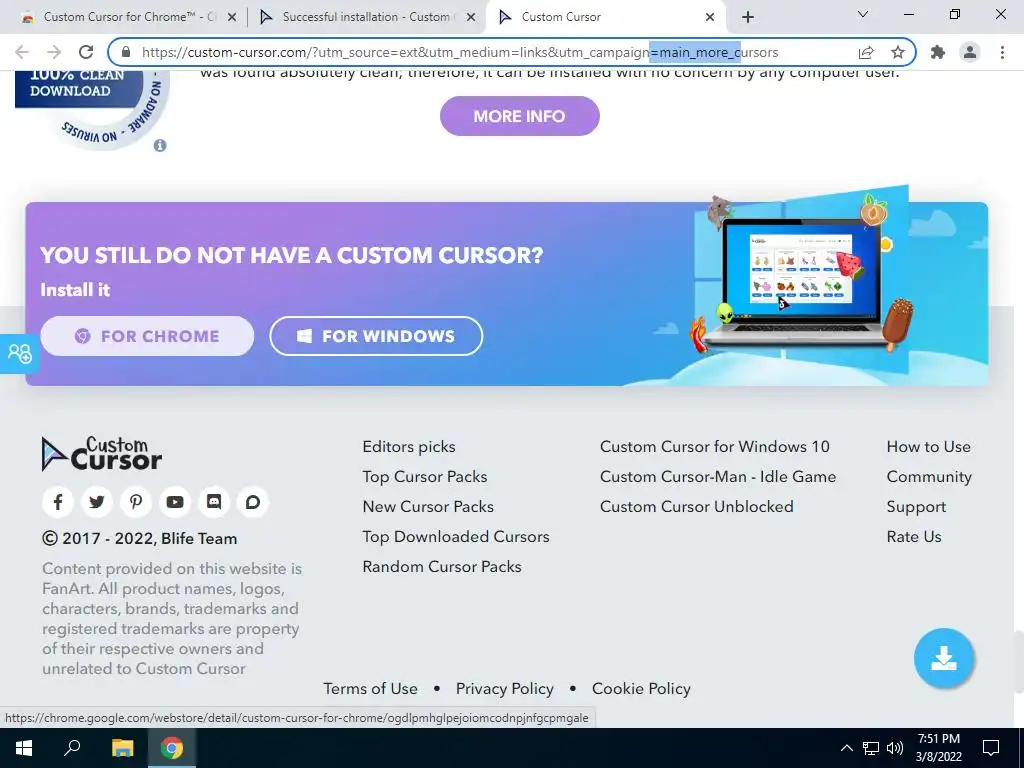Go back to previous page
1024x768 pixels.
[22, 52]
